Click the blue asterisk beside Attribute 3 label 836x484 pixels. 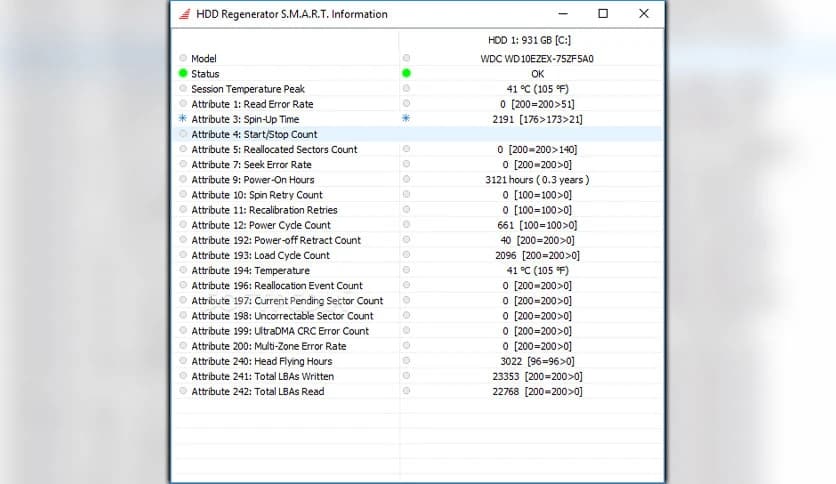pyautogui.click(x=183, y=118)
